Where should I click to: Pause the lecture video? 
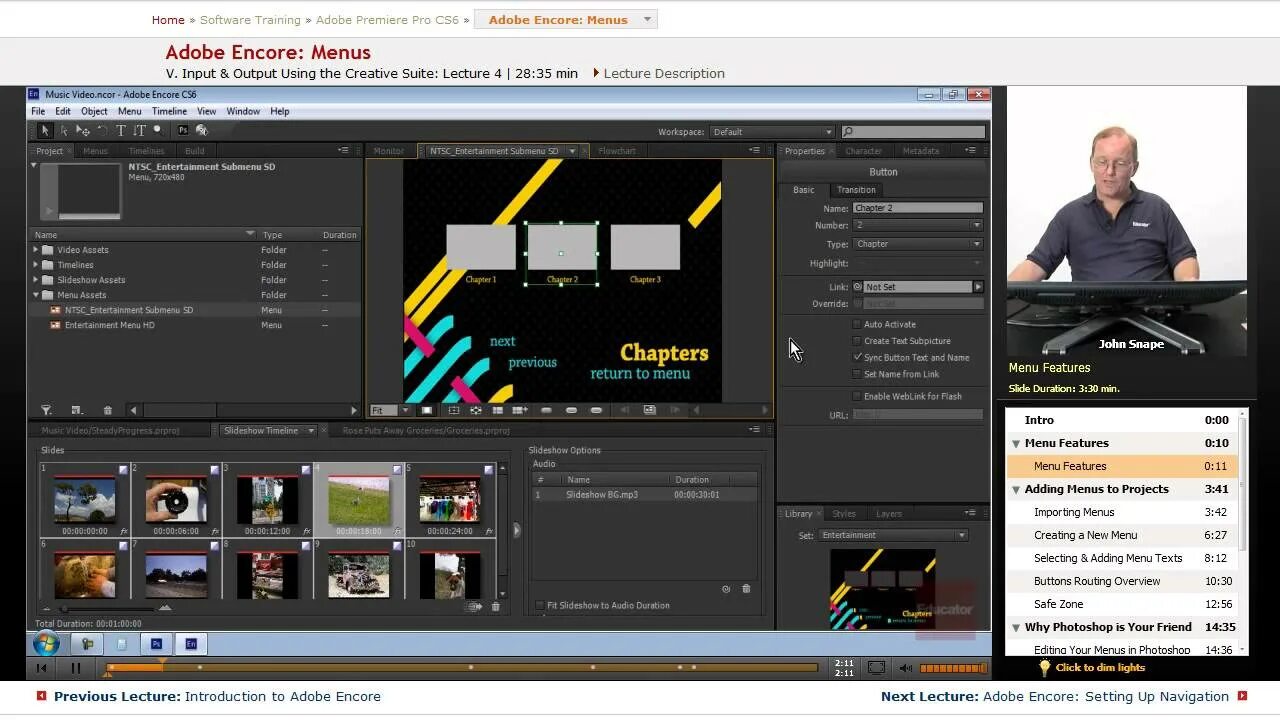point(75,668)
